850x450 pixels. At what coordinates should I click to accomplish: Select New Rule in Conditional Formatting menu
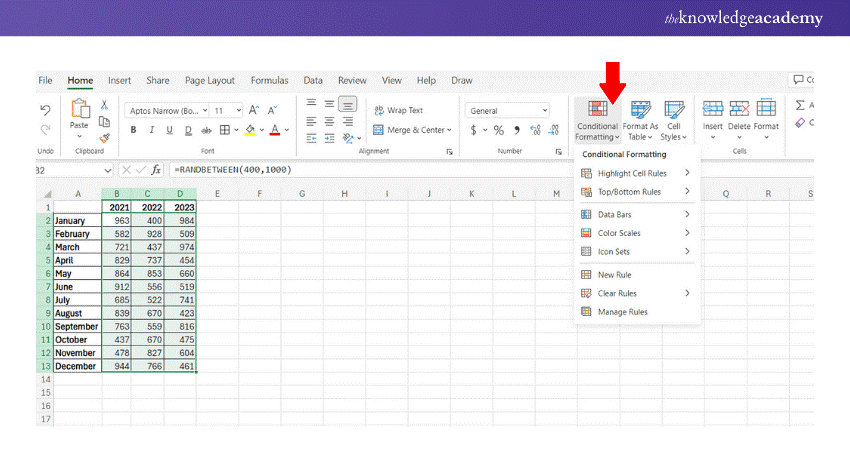coord(614,274)
